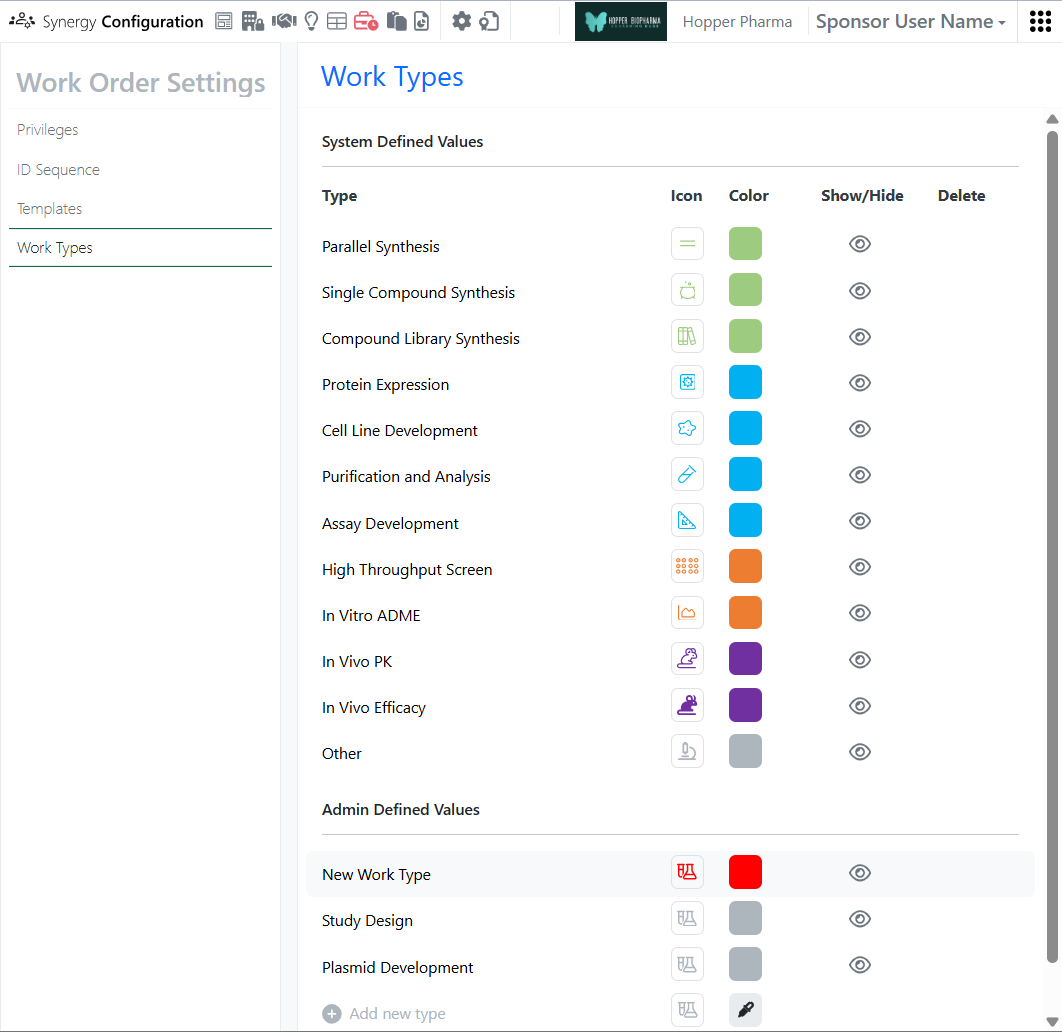Open the nine-dot app launcher grid
This screenshot has width=1062, height=1032.
point(1040,21)
